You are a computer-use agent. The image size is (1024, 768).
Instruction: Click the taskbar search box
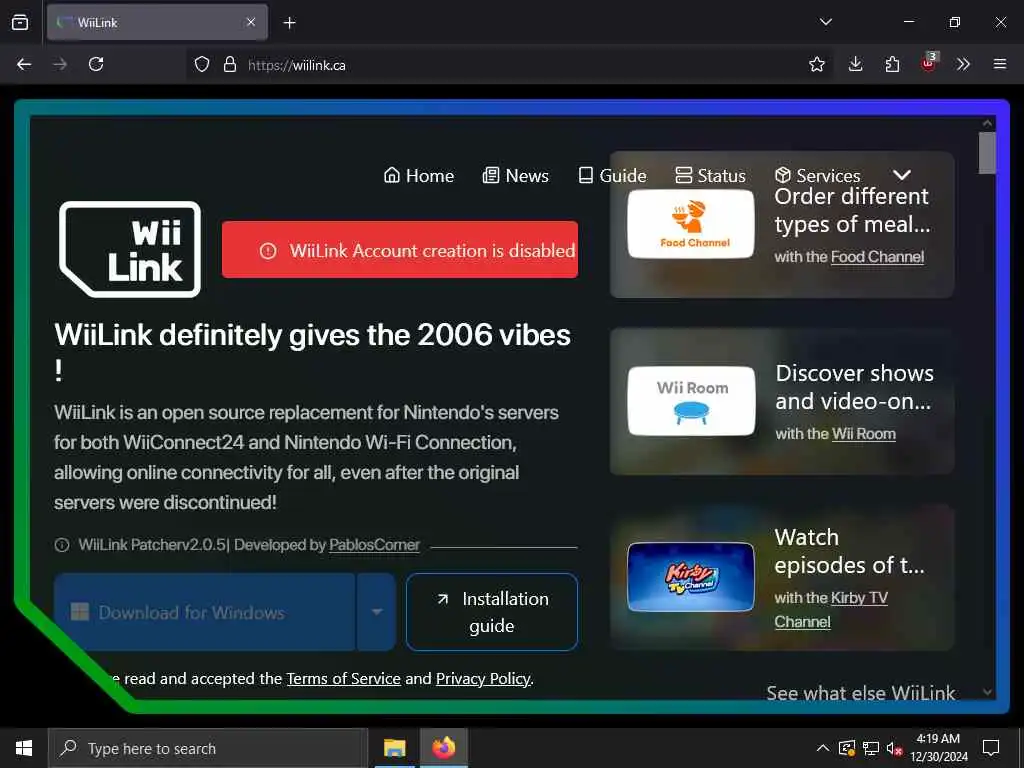(208, 748)
